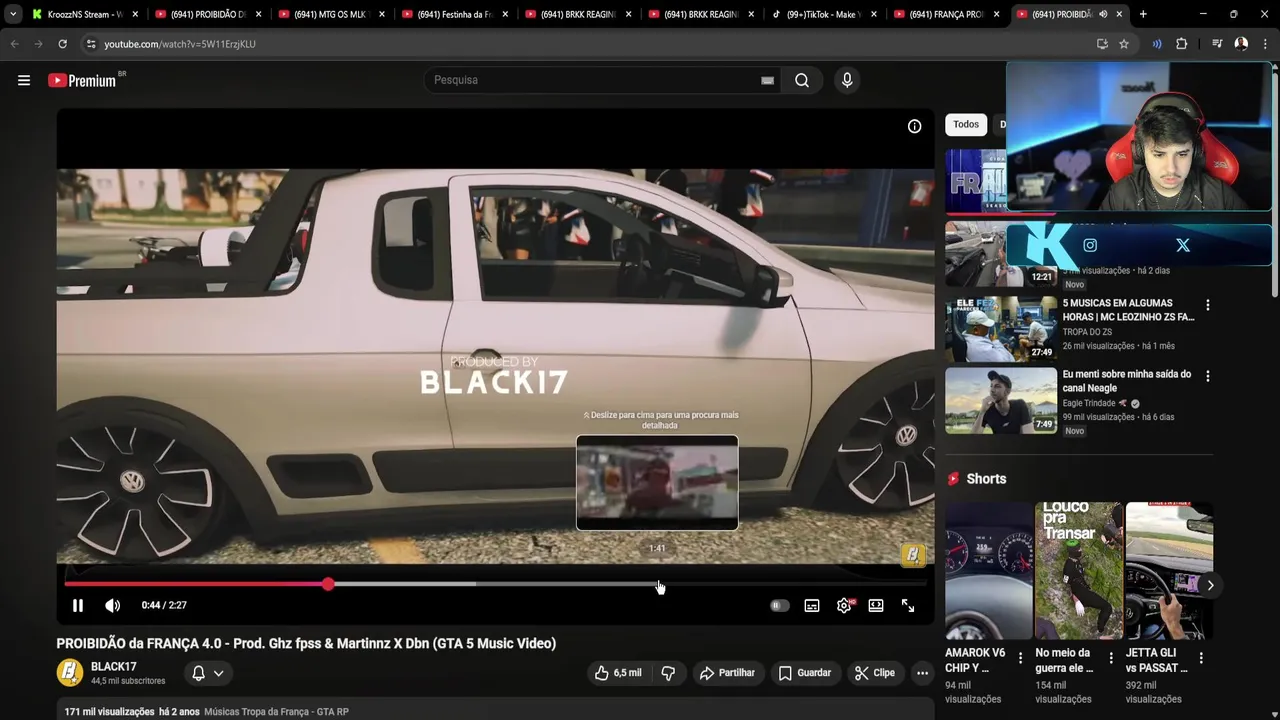Toggle subtitles captions button

tap(812, 605)
